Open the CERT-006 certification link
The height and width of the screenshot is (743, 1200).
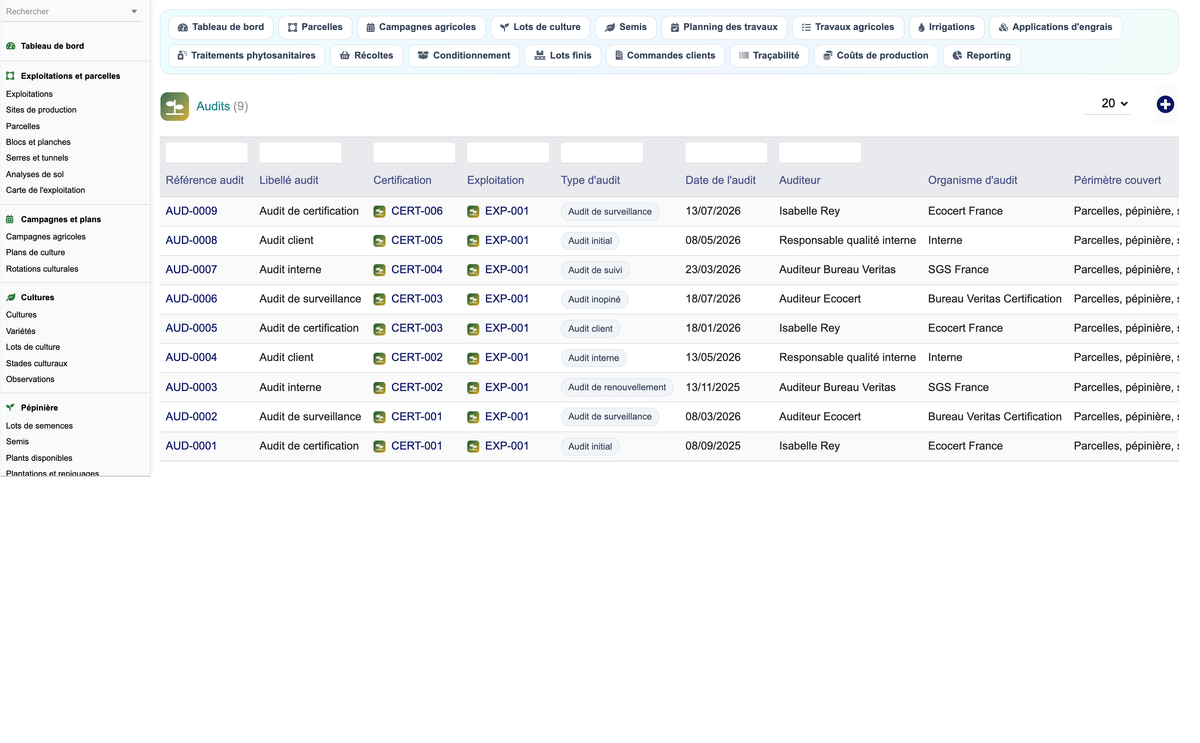tap(417, 211)
